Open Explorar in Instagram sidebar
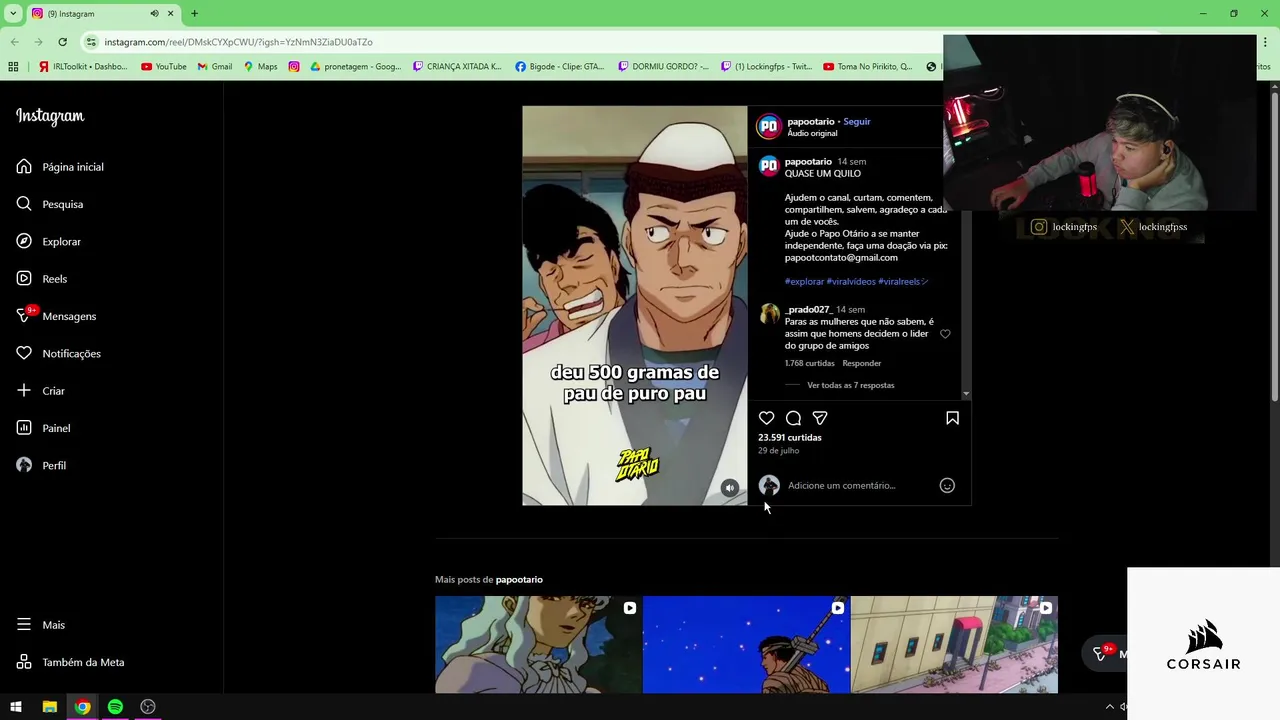This screenshot has height=720, width=1280. point(49,242)
